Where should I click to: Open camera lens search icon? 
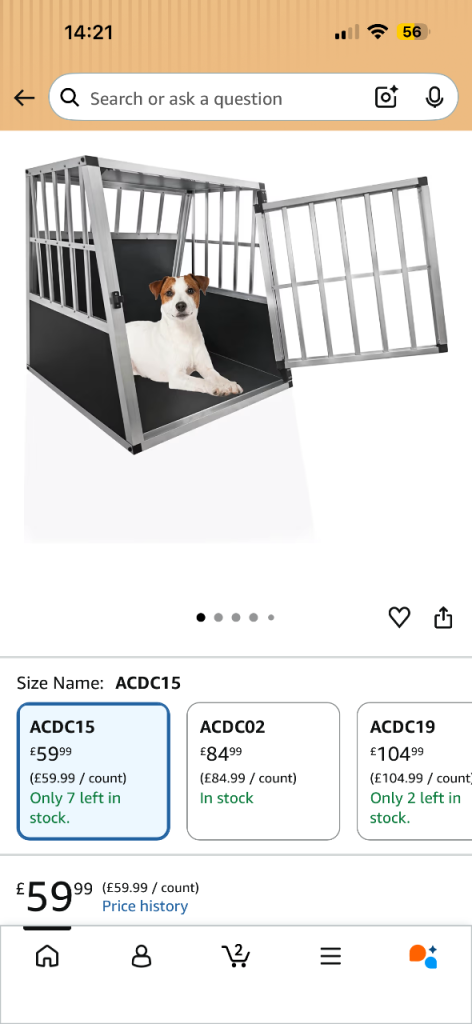(386, 97)
